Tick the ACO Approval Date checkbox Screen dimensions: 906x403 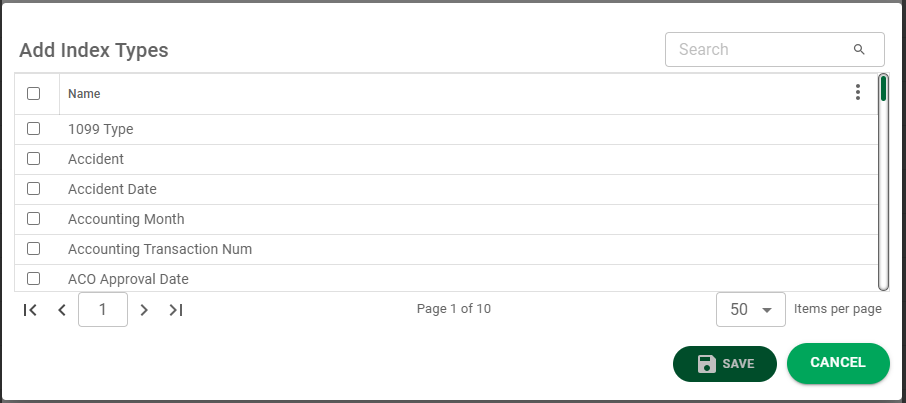coord(34,279)
